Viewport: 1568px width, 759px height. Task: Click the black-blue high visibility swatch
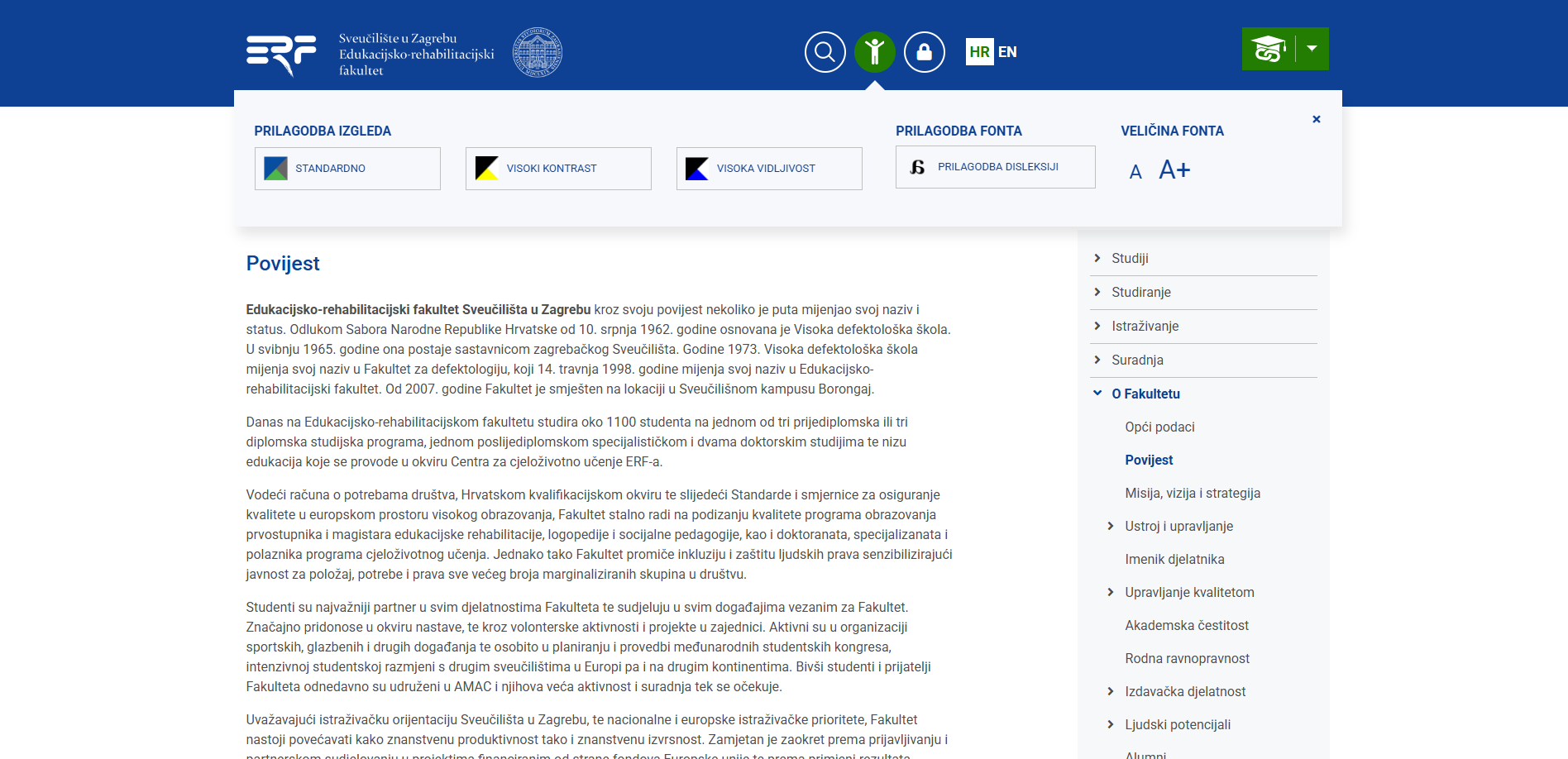697,169
